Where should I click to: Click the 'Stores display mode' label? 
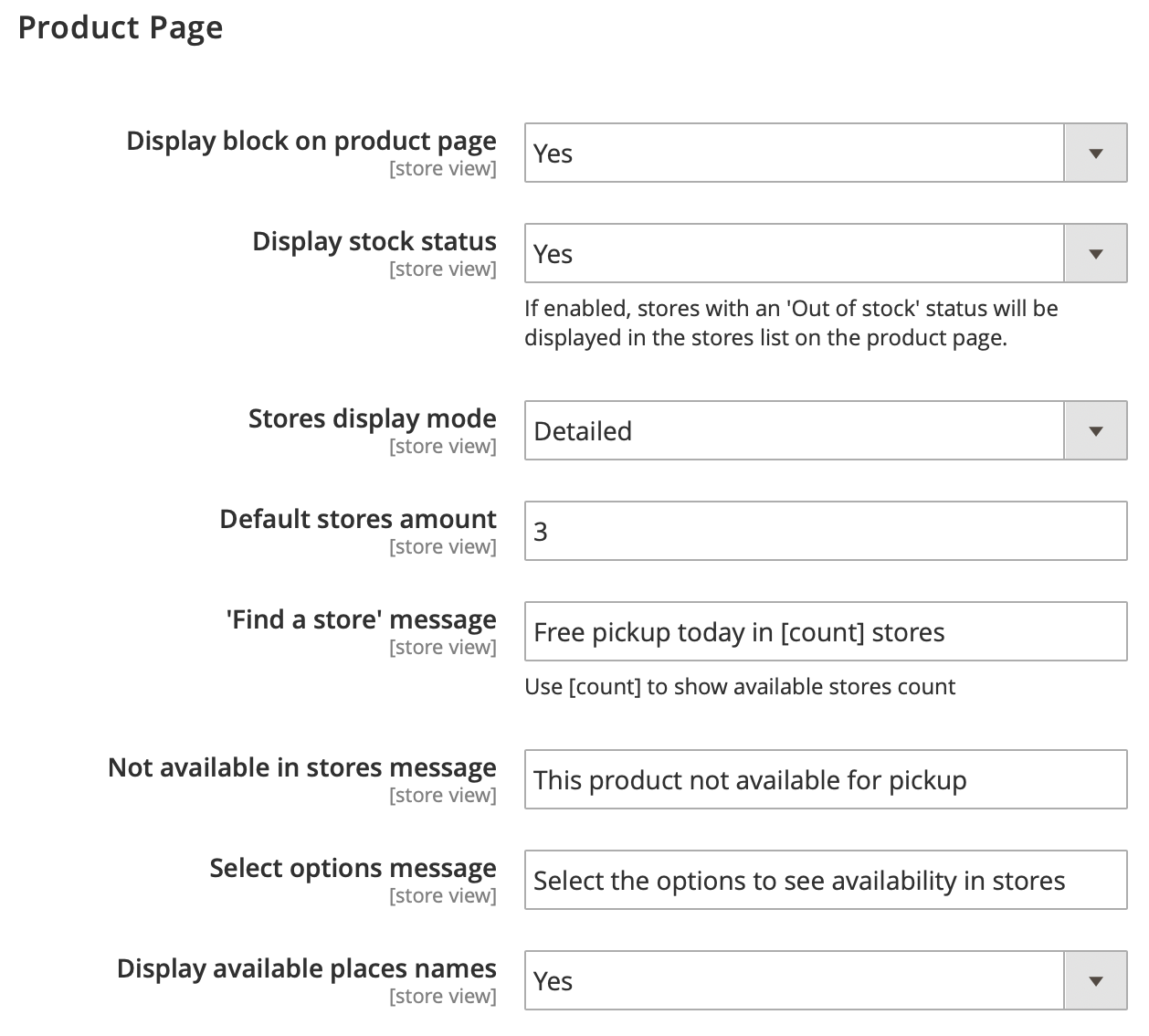click(373, 418)
